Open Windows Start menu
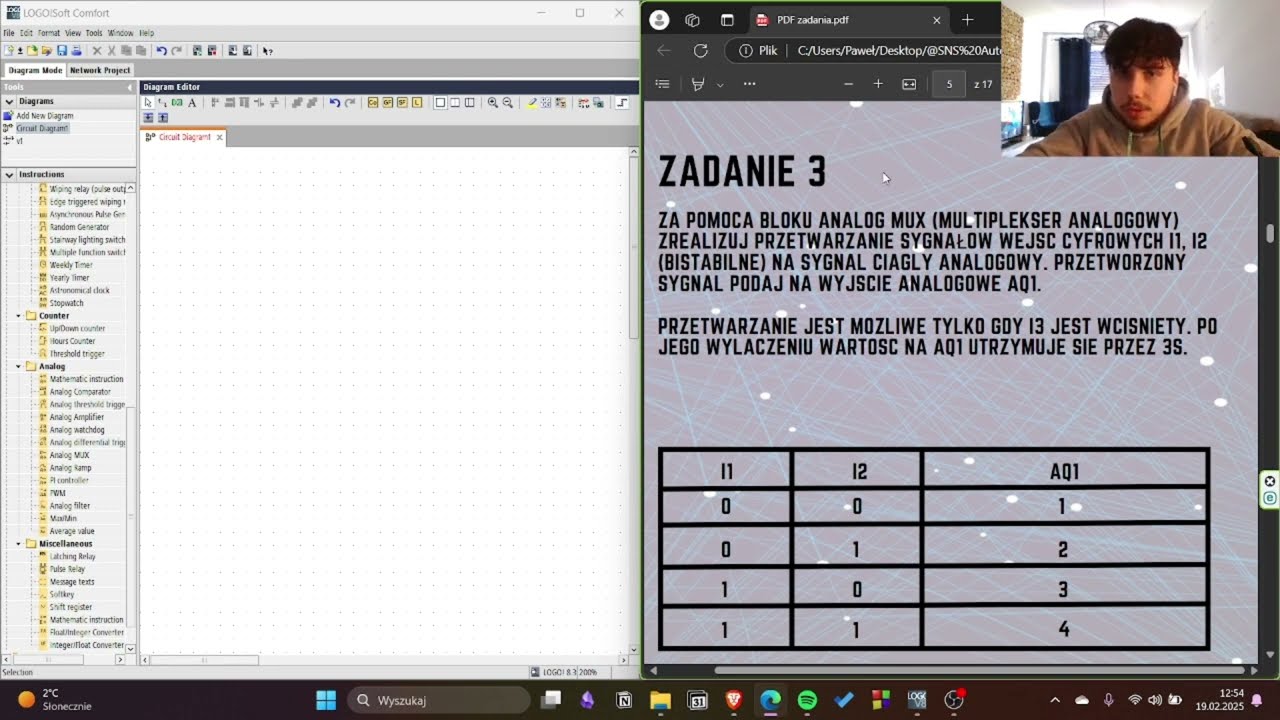Screen dimensions: 1280x720 tap(326, 700)
